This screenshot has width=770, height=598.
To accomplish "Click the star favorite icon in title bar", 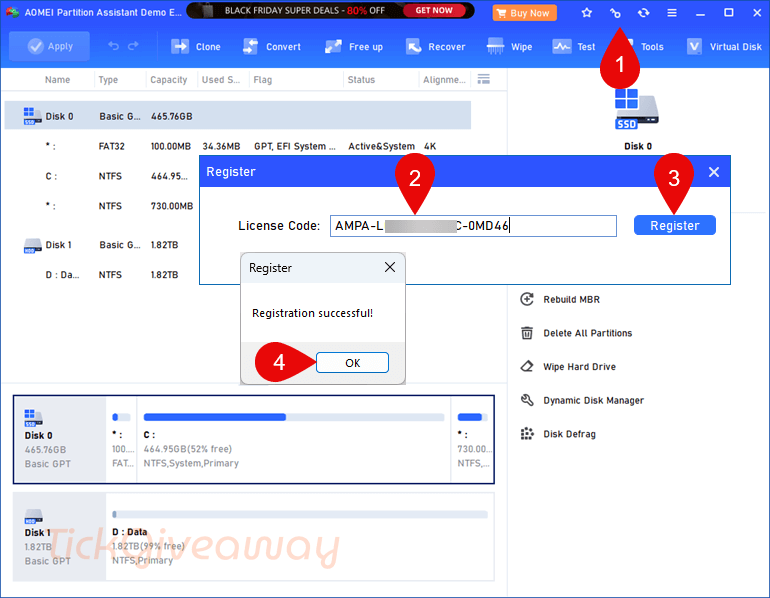I will point(586,13).
